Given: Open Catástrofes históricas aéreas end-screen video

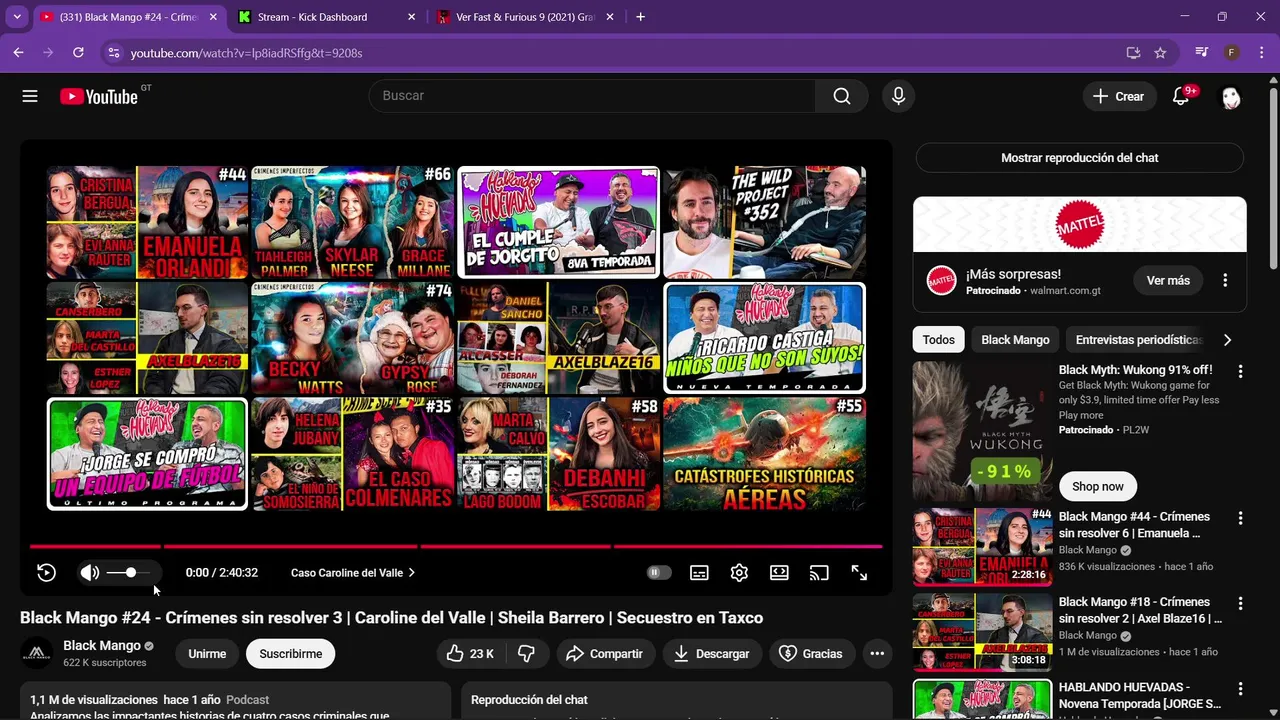Looking at the screenshot, I should coord(765,454).
